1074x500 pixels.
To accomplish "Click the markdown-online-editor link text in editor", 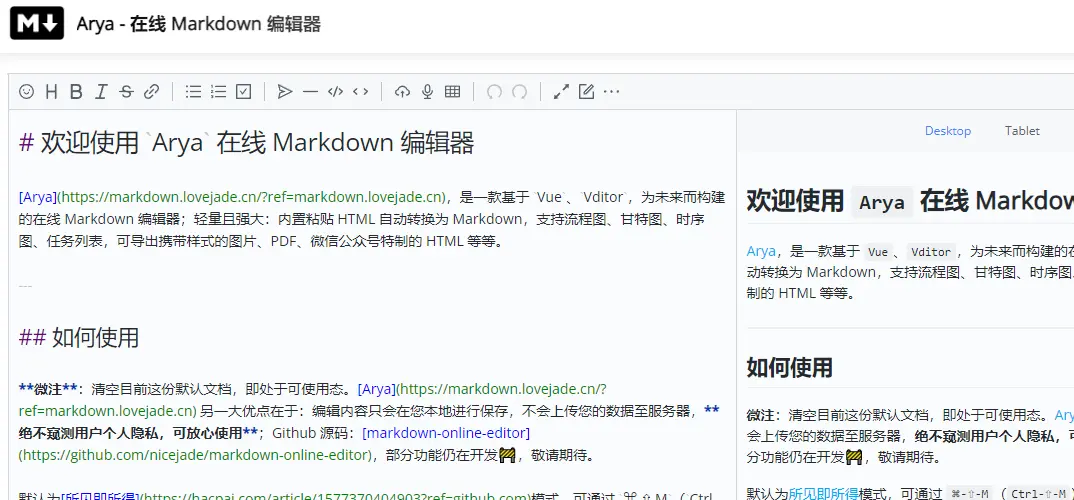I will point(446,433).
